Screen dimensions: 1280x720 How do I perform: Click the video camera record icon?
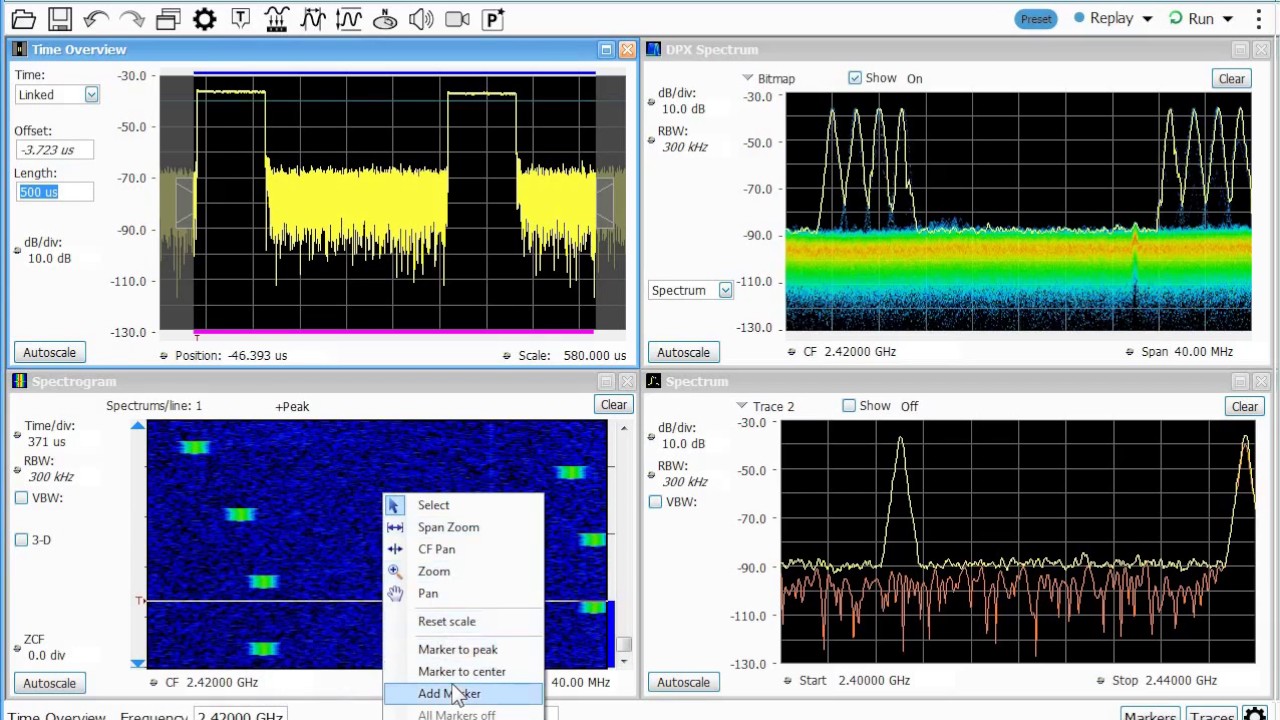coord(457,18)
